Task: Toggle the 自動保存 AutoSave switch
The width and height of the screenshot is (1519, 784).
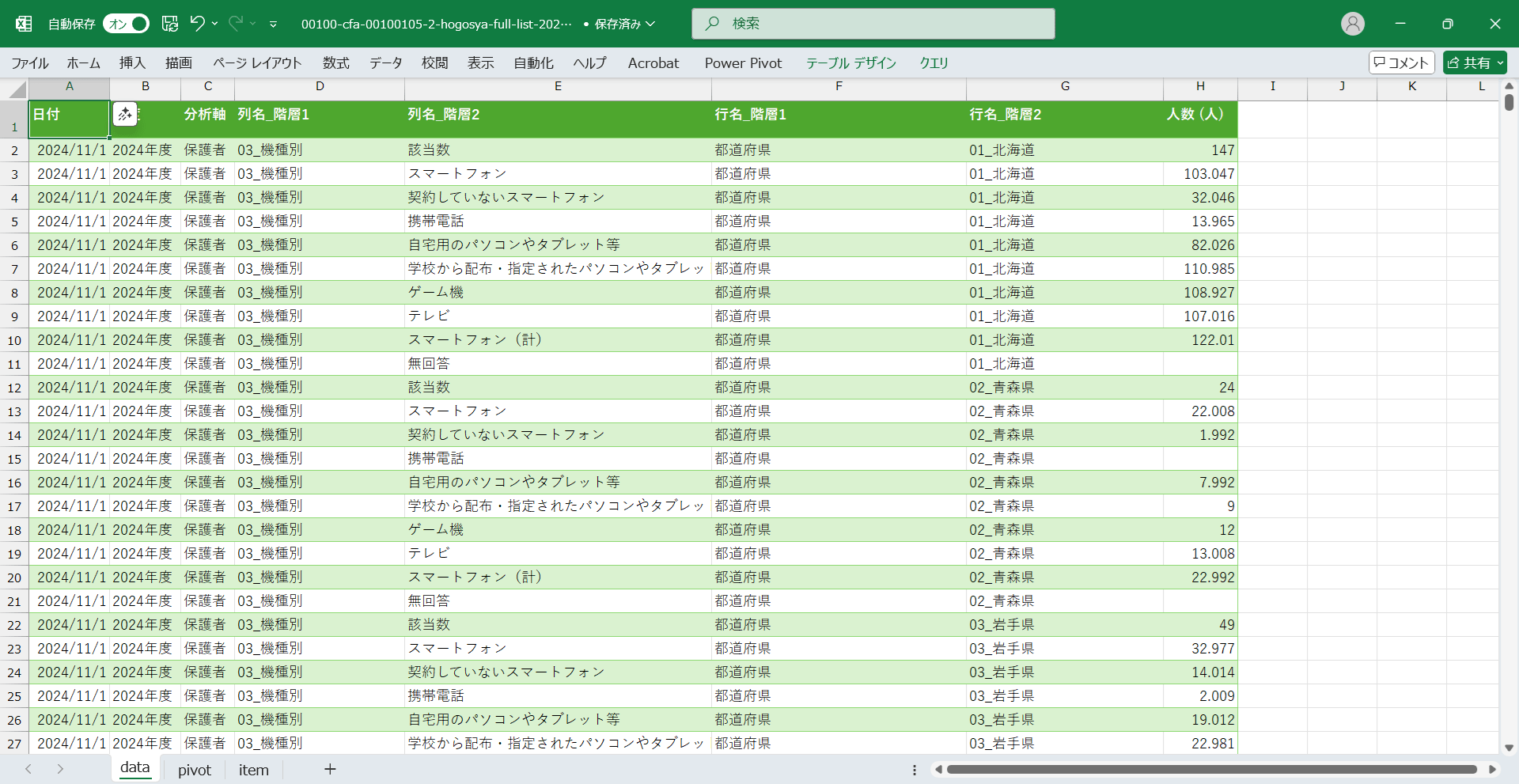Action: (127, 24)
